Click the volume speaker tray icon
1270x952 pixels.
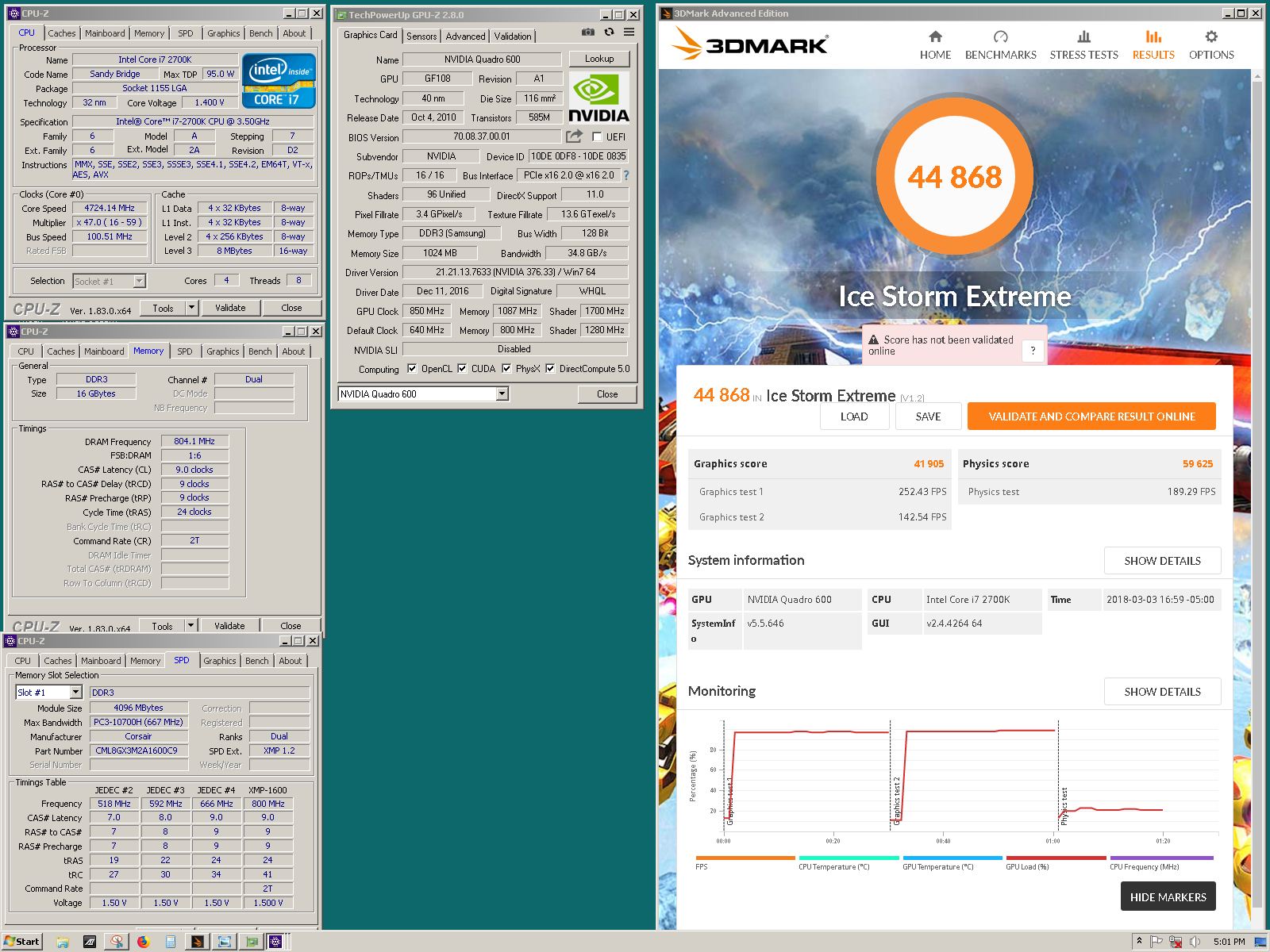point(1195,942)
